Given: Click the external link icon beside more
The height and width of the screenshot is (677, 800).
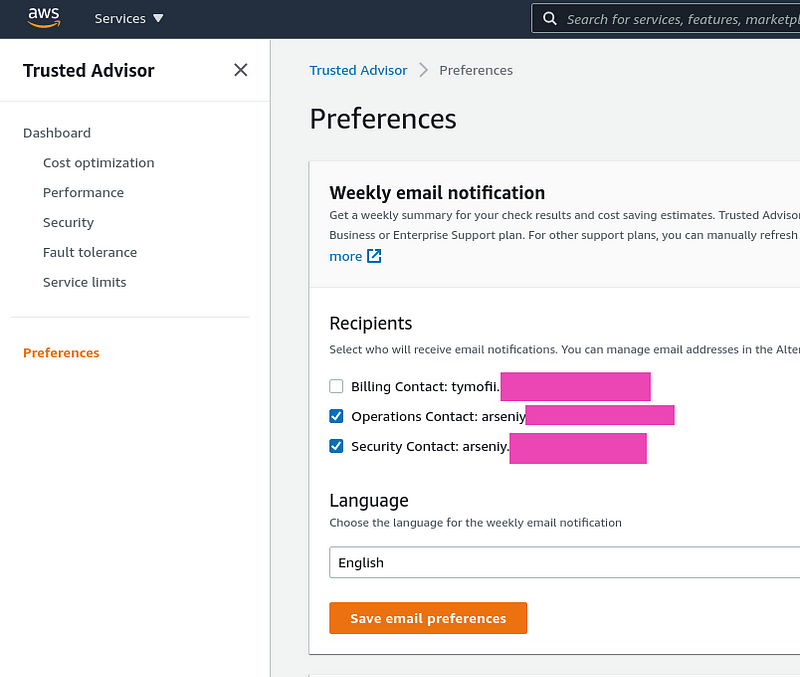Looking at the screenshot, I should point(374,256).
